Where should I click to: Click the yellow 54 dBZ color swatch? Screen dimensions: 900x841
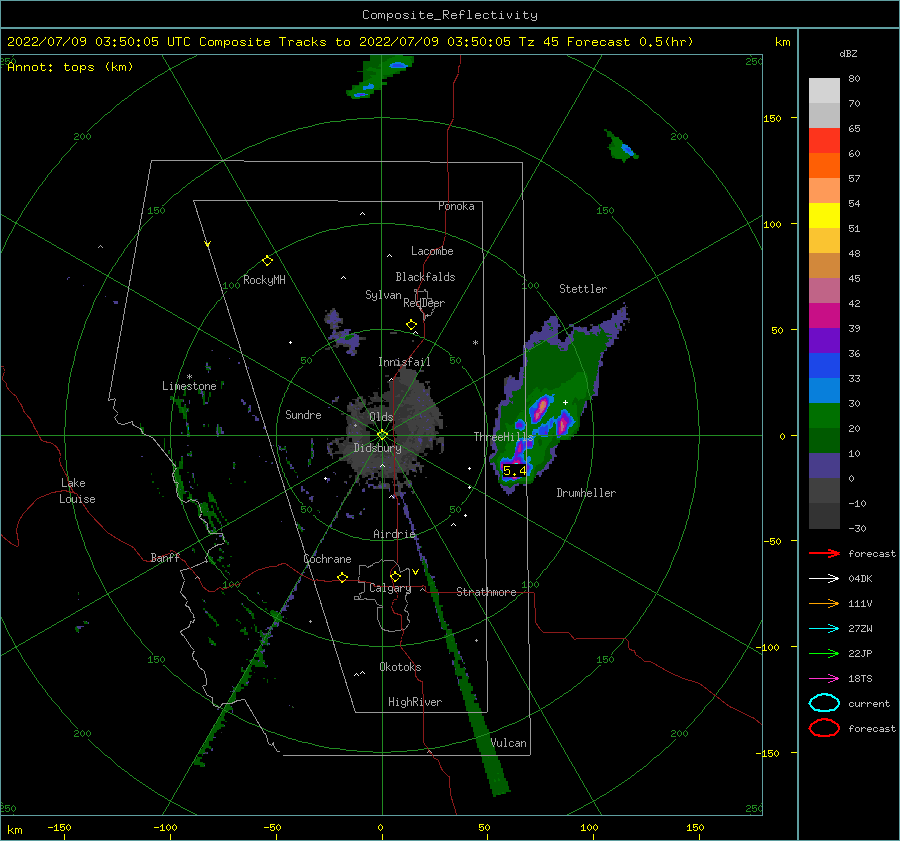[x=824, y=215]
